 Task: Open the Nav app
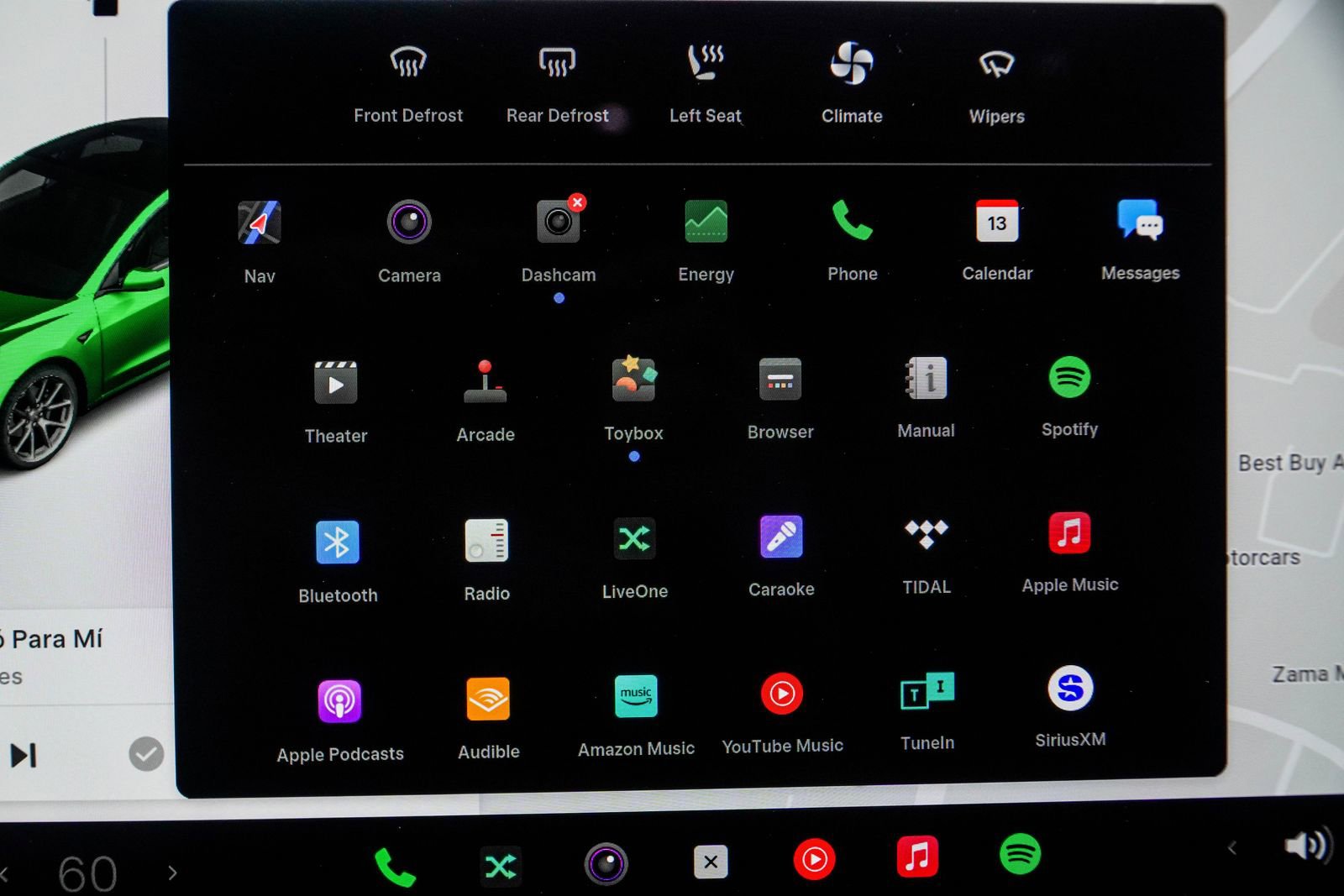260,242
